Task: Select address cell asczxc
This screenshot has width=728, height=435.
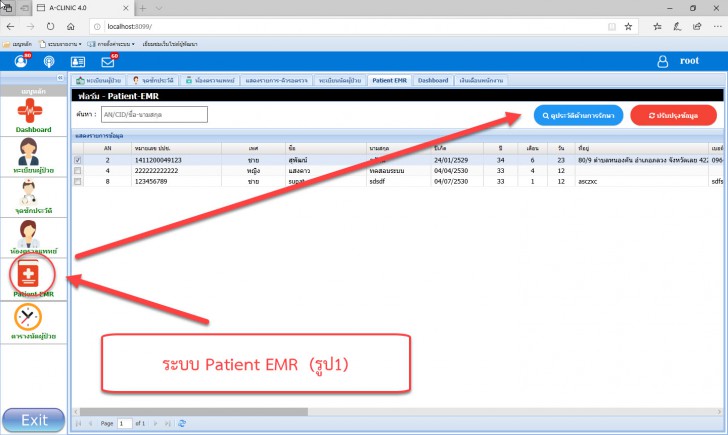Action: click(642, 181)
